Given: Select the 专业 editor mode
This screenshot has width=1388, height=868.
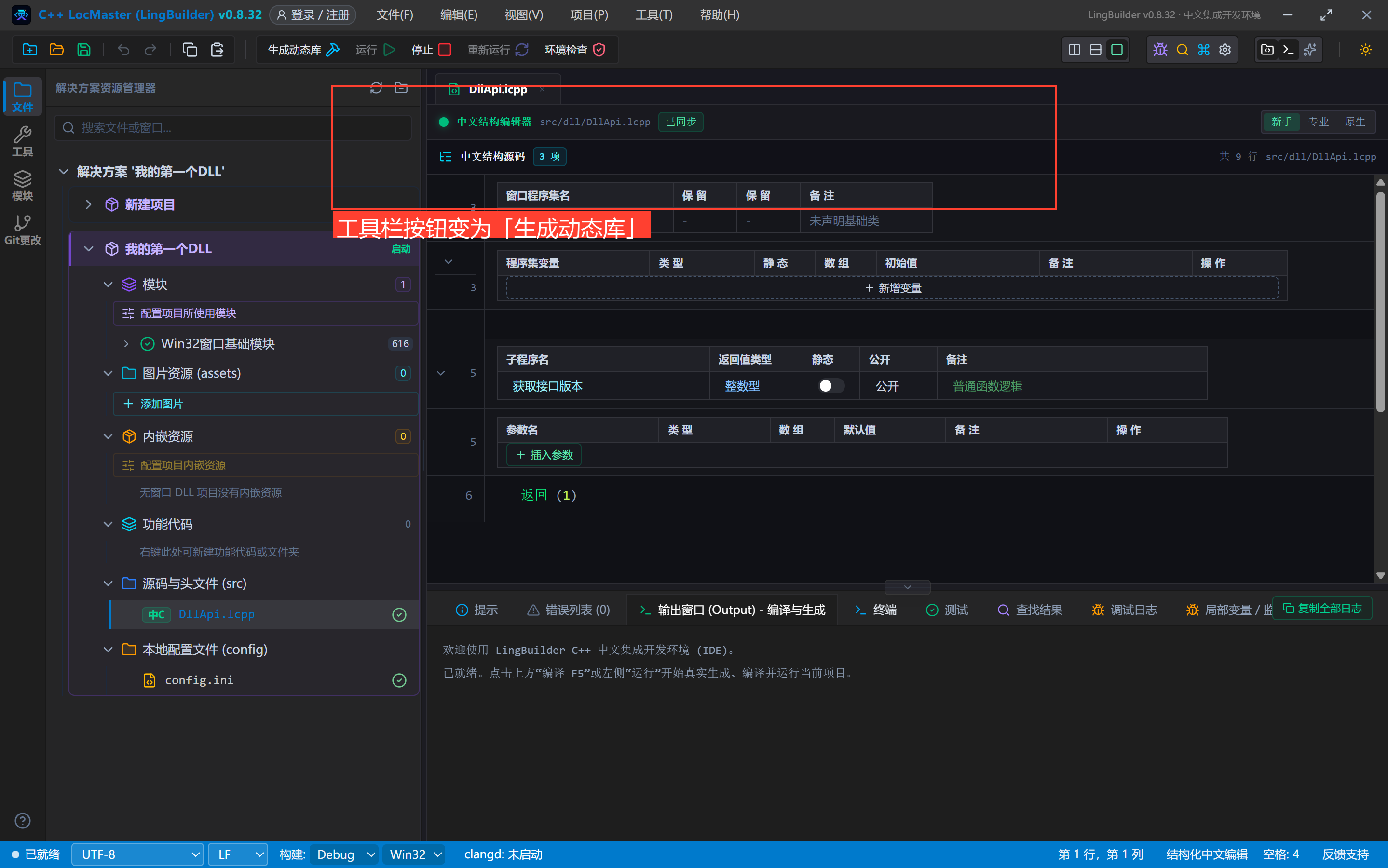Looking at the screenshot, I should [1318, 122].
